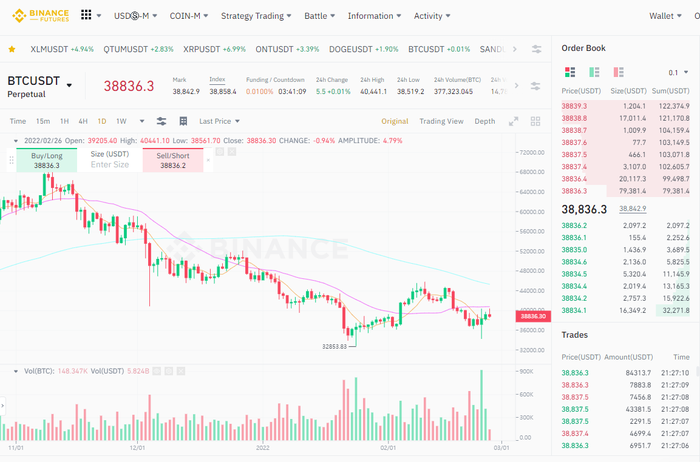Click ask price 38839.3 in order book
700x462 pixels.
[574, 106]
